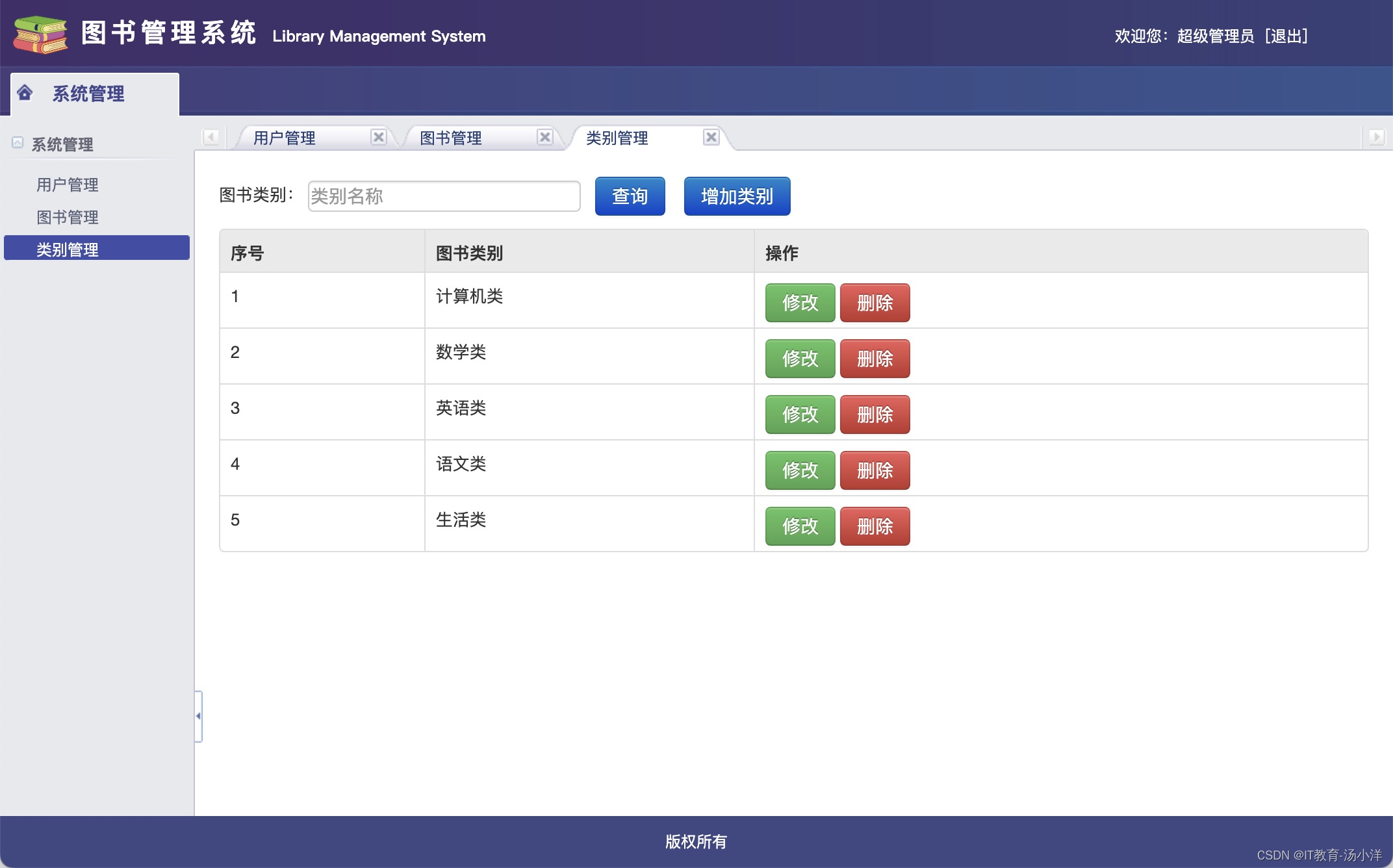1393x868 pixels.
Task: Click the 操作 column header
Action: point(1061,251)
